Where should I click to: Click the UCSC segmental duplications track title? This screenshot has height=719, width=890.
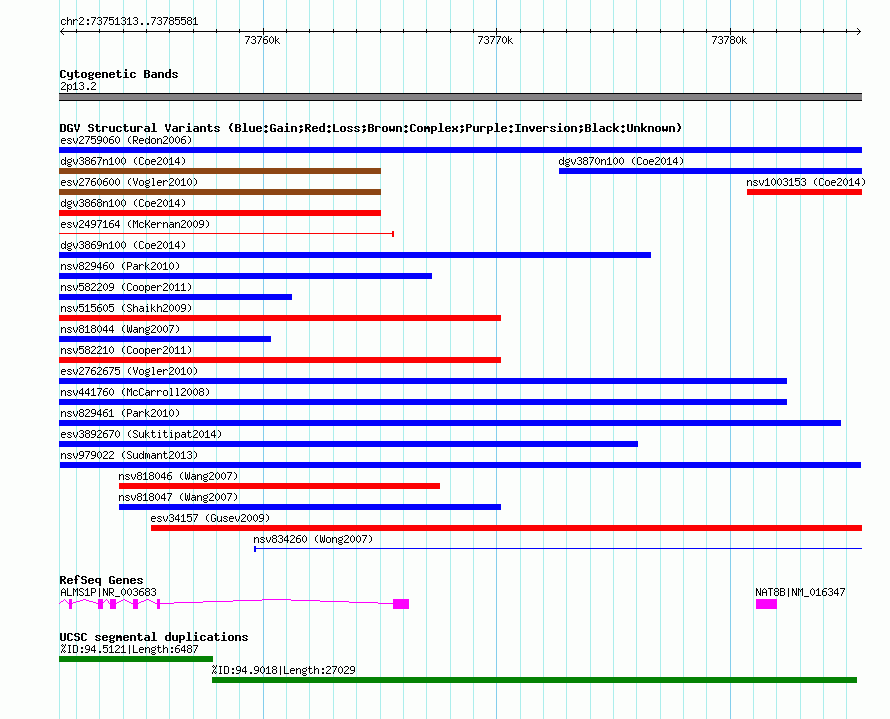[154, 637]
